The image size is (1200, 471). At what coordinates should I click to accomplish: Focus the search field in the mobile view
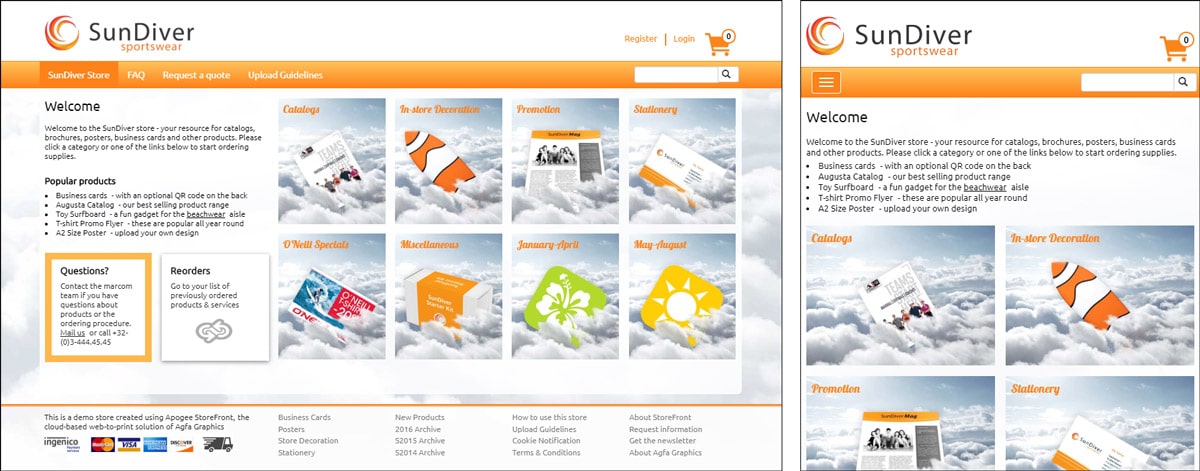[x=1127, y=83]
